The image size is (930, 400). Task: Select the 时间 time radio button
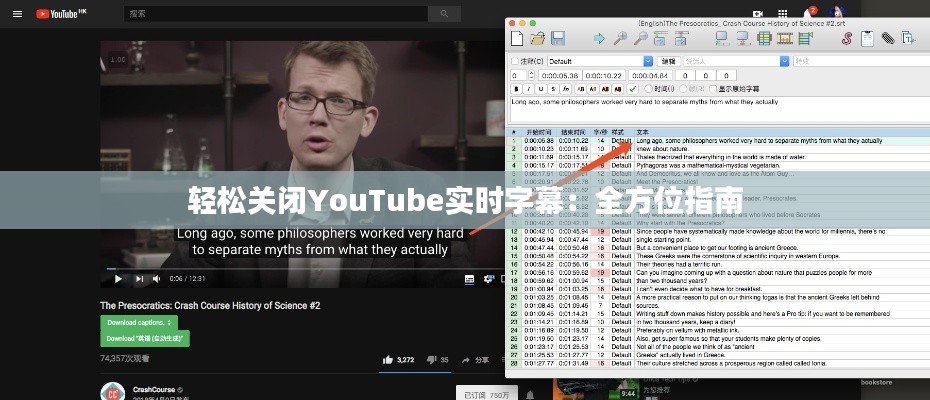coord(648,89)
